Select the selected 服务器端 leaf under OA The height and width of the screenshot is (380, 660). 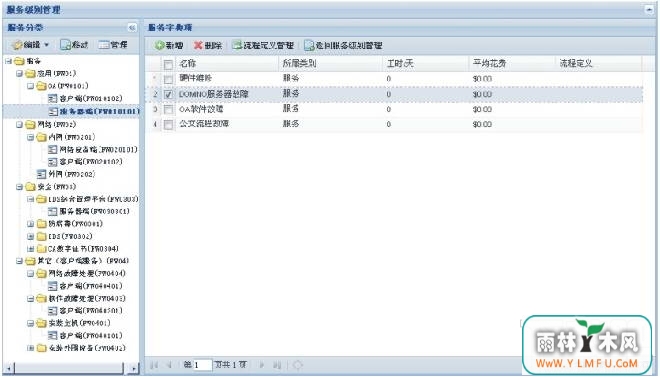(99, 112)
